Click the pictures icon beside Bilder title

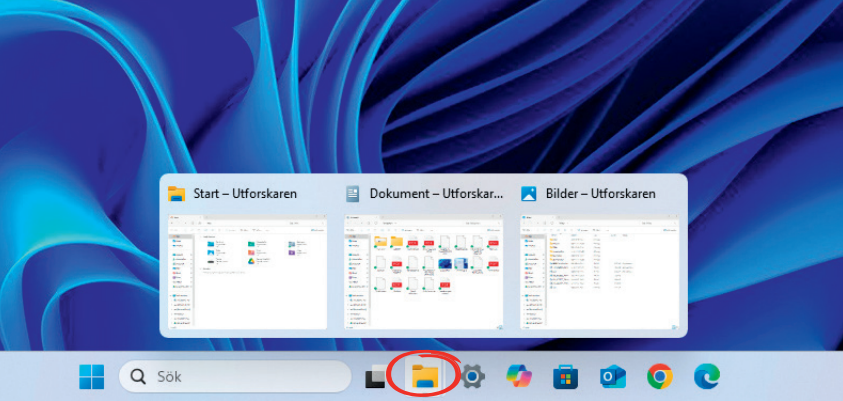pos(529,194)
